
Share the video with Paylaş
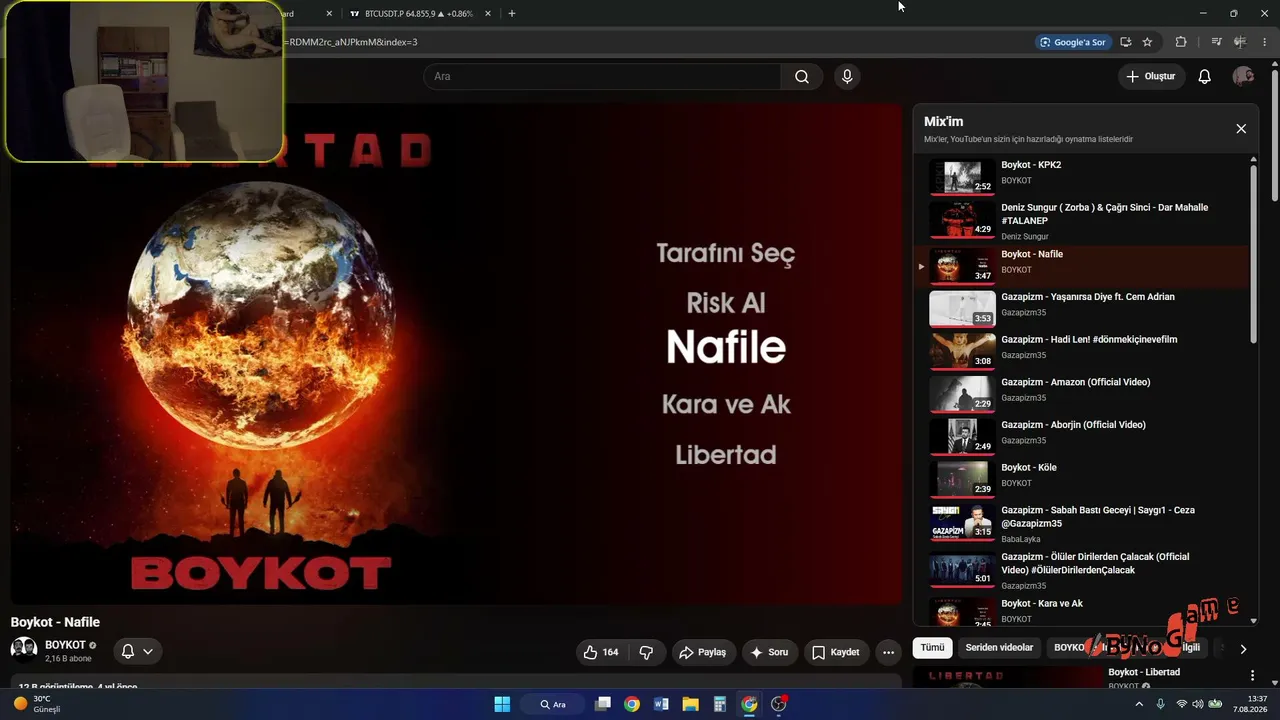[704, 652]
